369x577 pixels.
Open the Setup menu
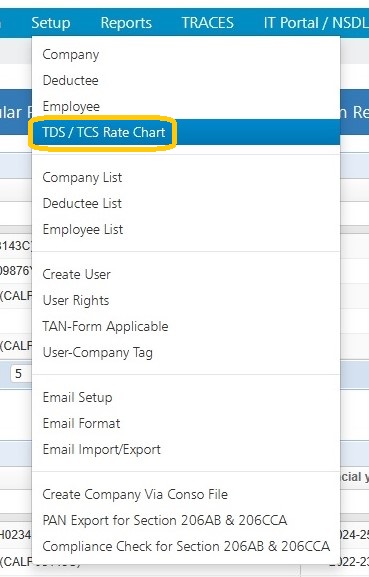[x=51, y=23]
